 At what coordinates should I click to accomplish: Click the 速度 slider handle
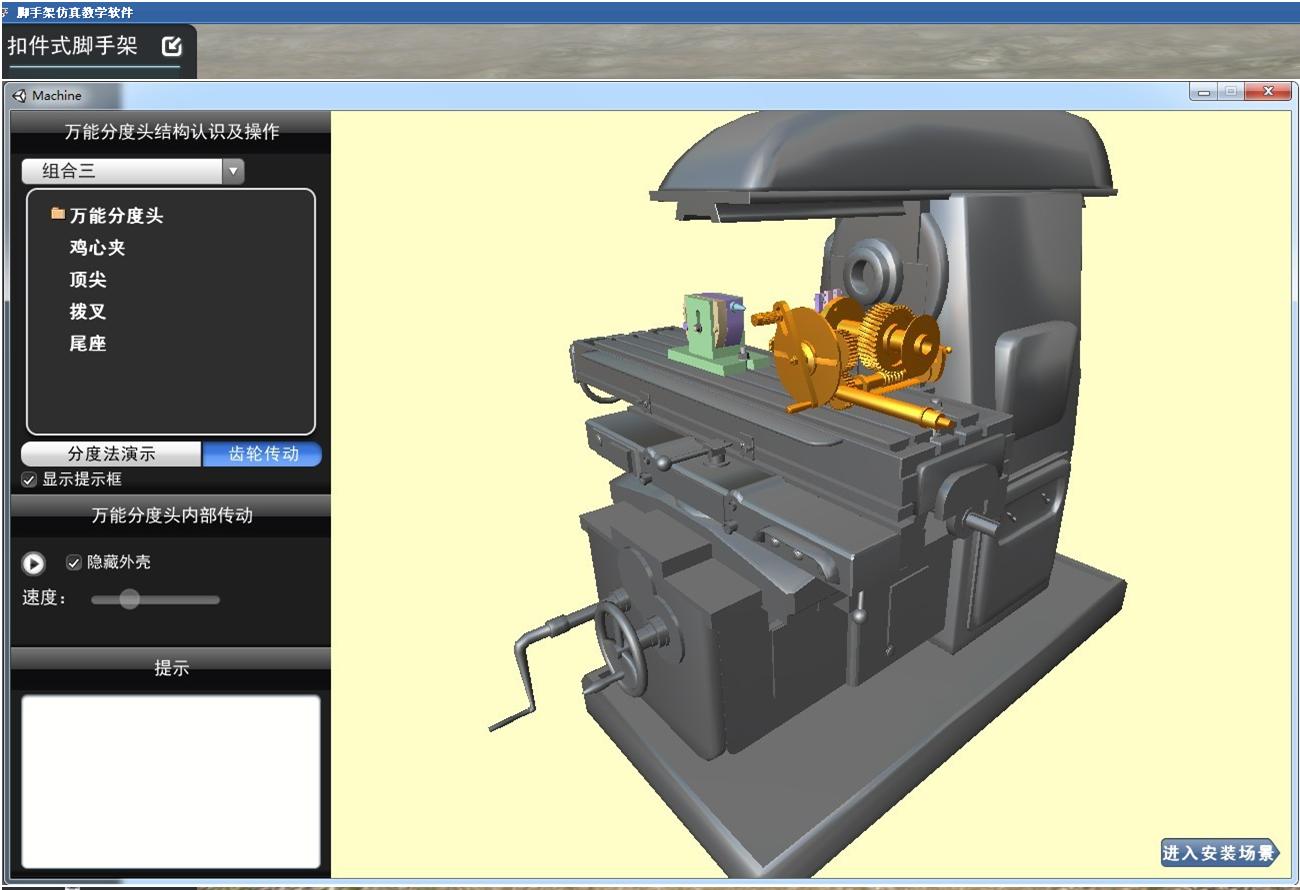[129, 599]
